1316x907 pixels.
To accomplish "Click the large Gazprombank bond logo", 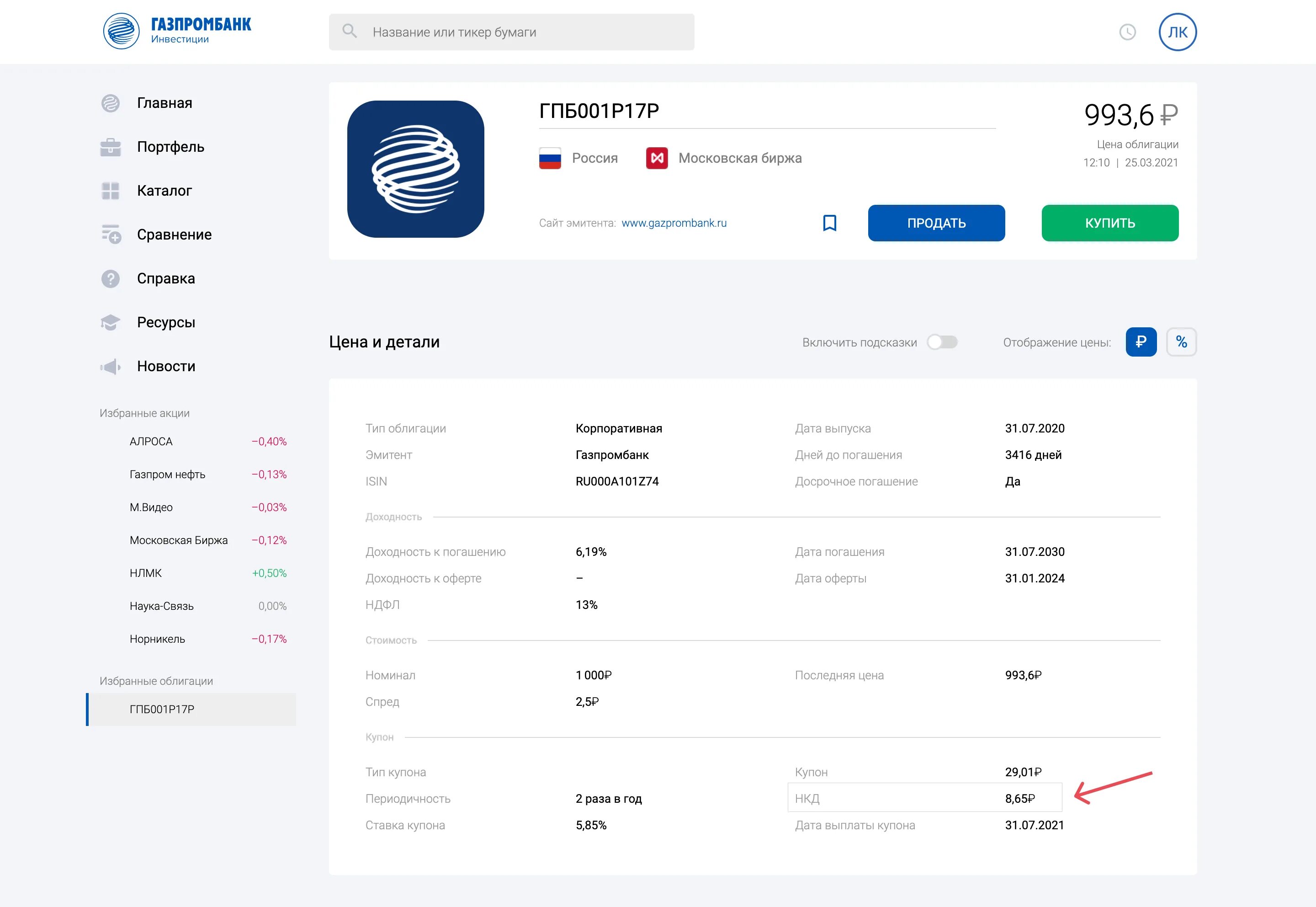I will click(x=416, y=169).
